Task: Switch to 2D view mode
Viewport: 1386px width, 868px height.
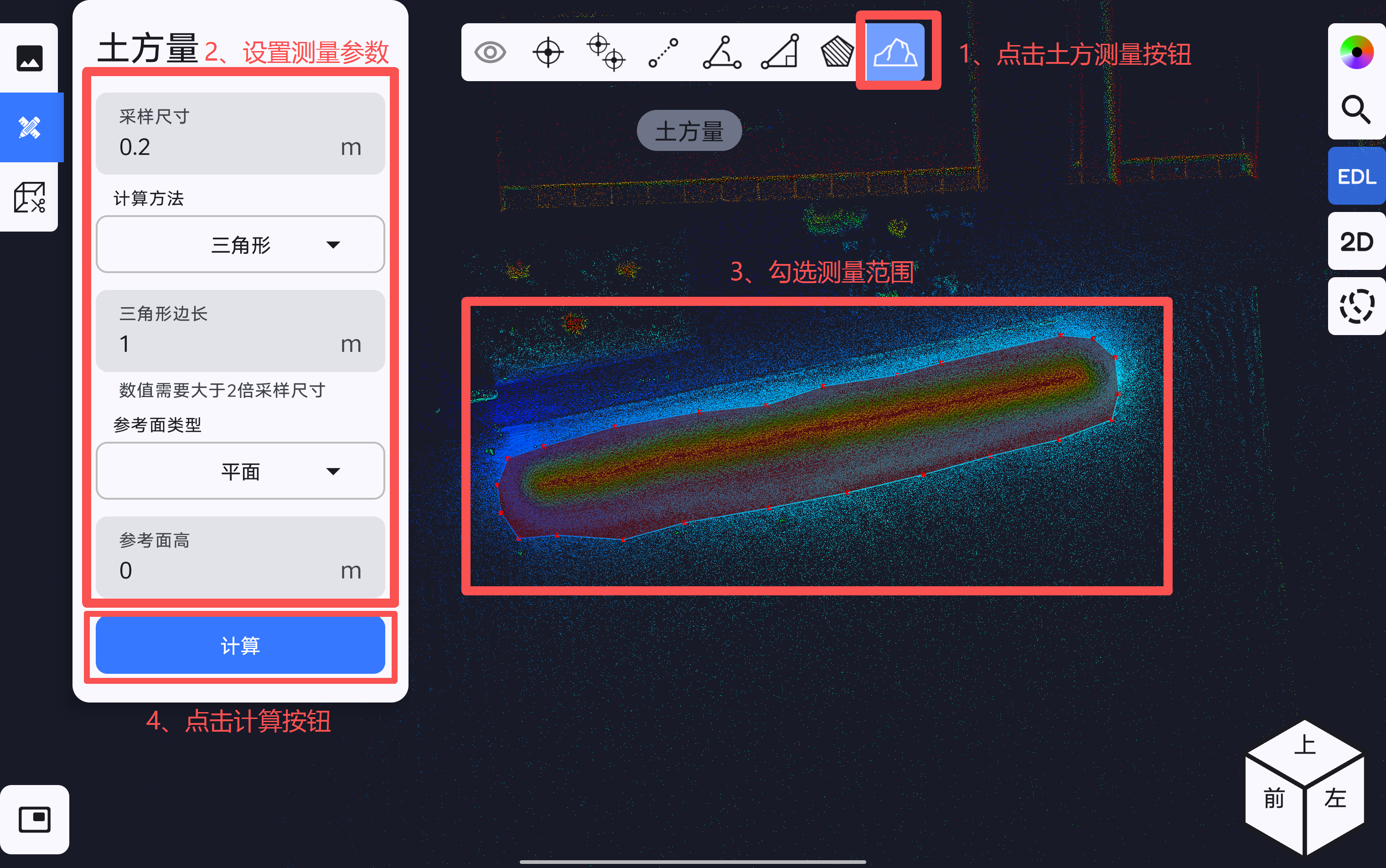Action: tap(1356, 242)
